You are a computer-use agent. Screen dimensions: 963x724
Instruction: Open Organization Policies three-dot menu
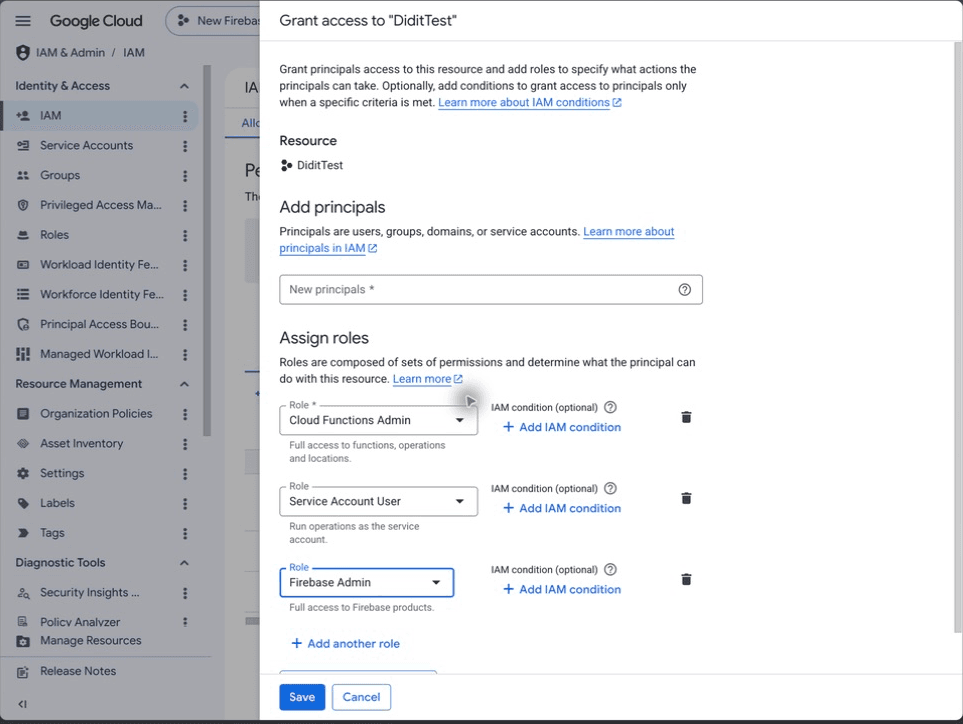pos(185,414)
